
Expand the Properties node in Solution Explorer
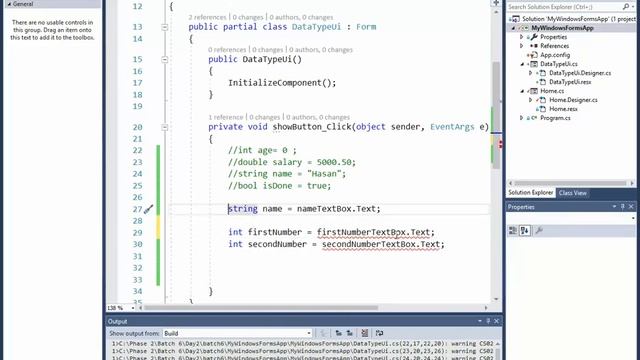coord(522,37)
